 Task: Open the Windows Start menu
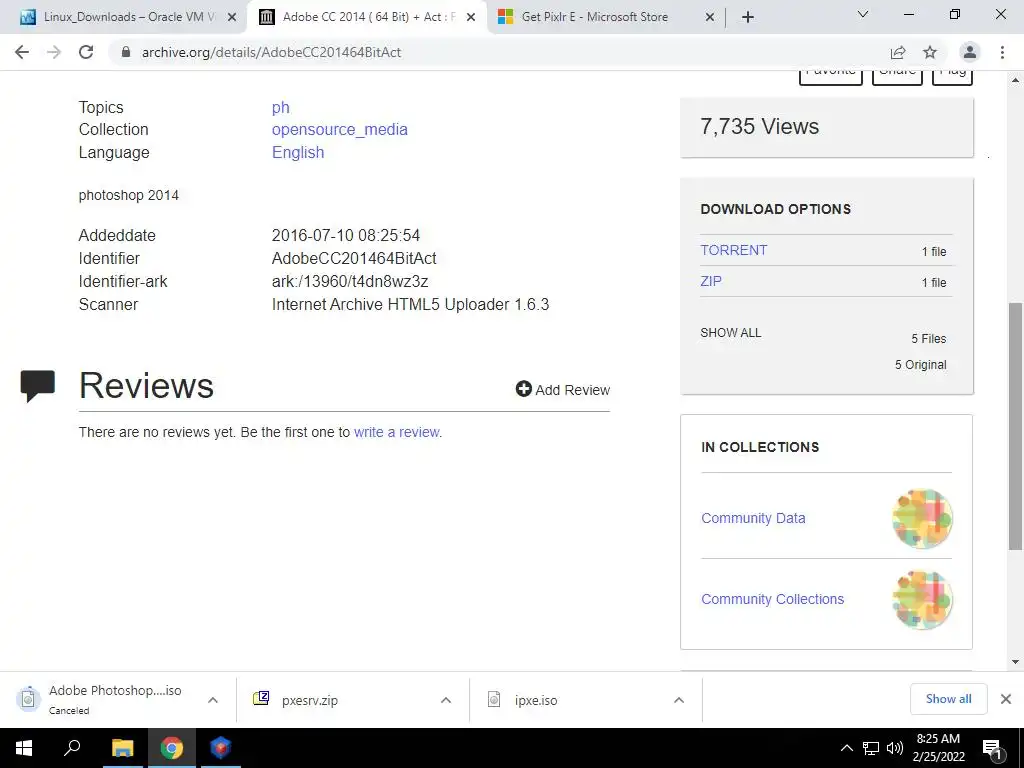(x=24, y=748)
